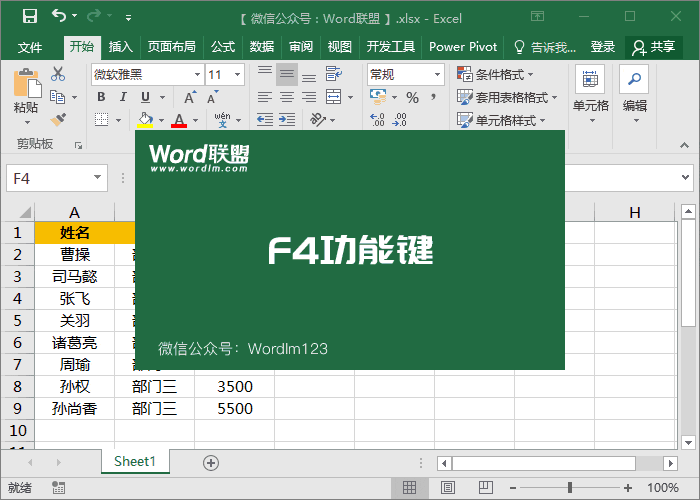
Task: Apply cell borders icon
Action: [102, 120]
